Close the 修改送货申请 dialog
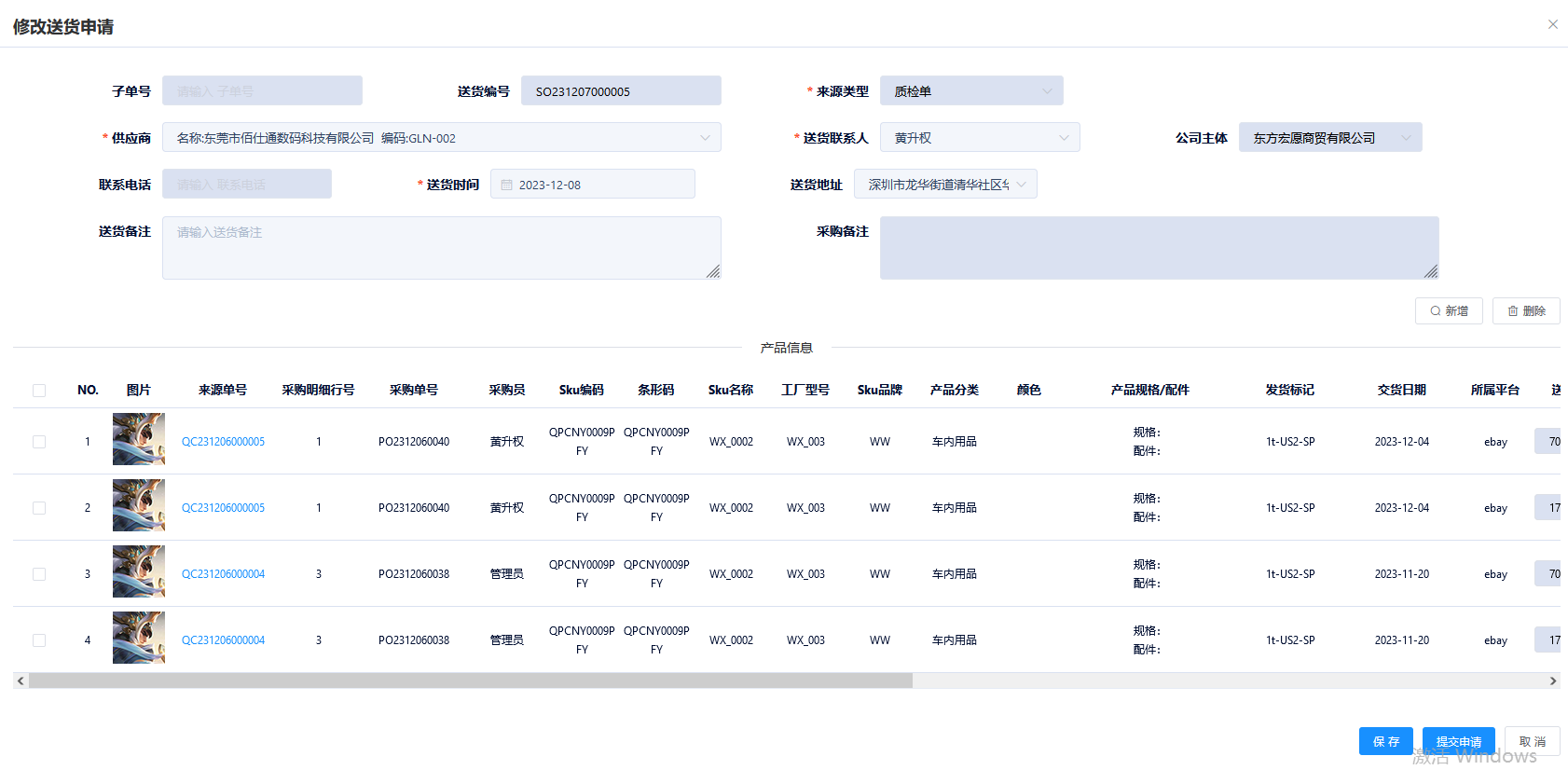The image size is (1568, 770). [x=1552, y=24]
